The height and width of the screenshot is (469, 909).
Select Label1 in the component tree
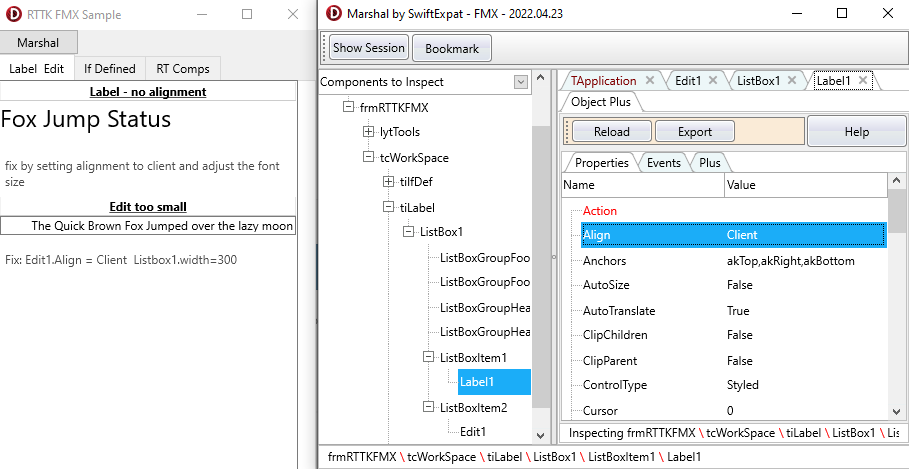(x=494, y=382)
